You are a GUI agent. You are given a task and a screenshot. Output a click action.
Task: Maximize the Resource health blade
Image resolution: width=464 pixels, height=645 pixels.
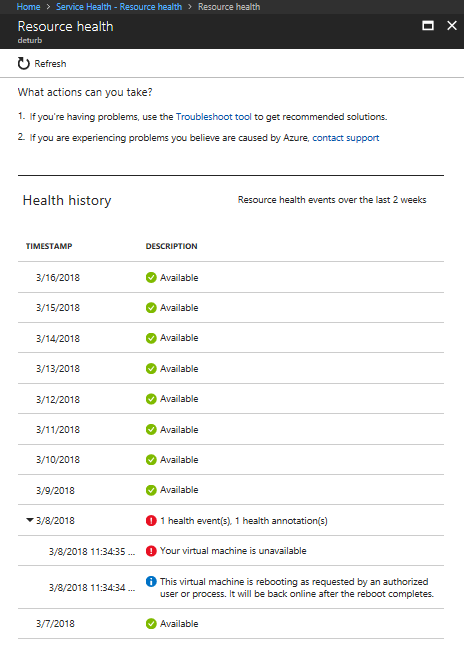point(428,26)
